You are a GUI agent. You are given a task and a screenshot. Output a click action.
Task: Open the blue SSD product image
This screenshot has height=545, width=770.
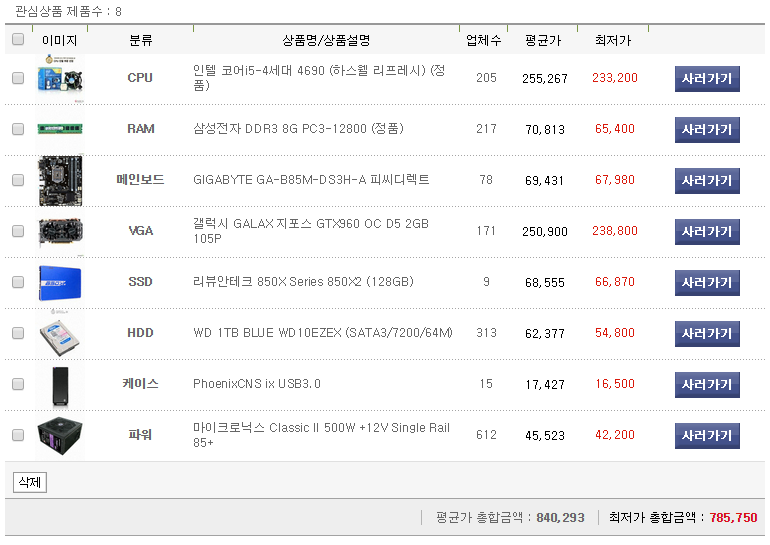(x=60, y=282)
